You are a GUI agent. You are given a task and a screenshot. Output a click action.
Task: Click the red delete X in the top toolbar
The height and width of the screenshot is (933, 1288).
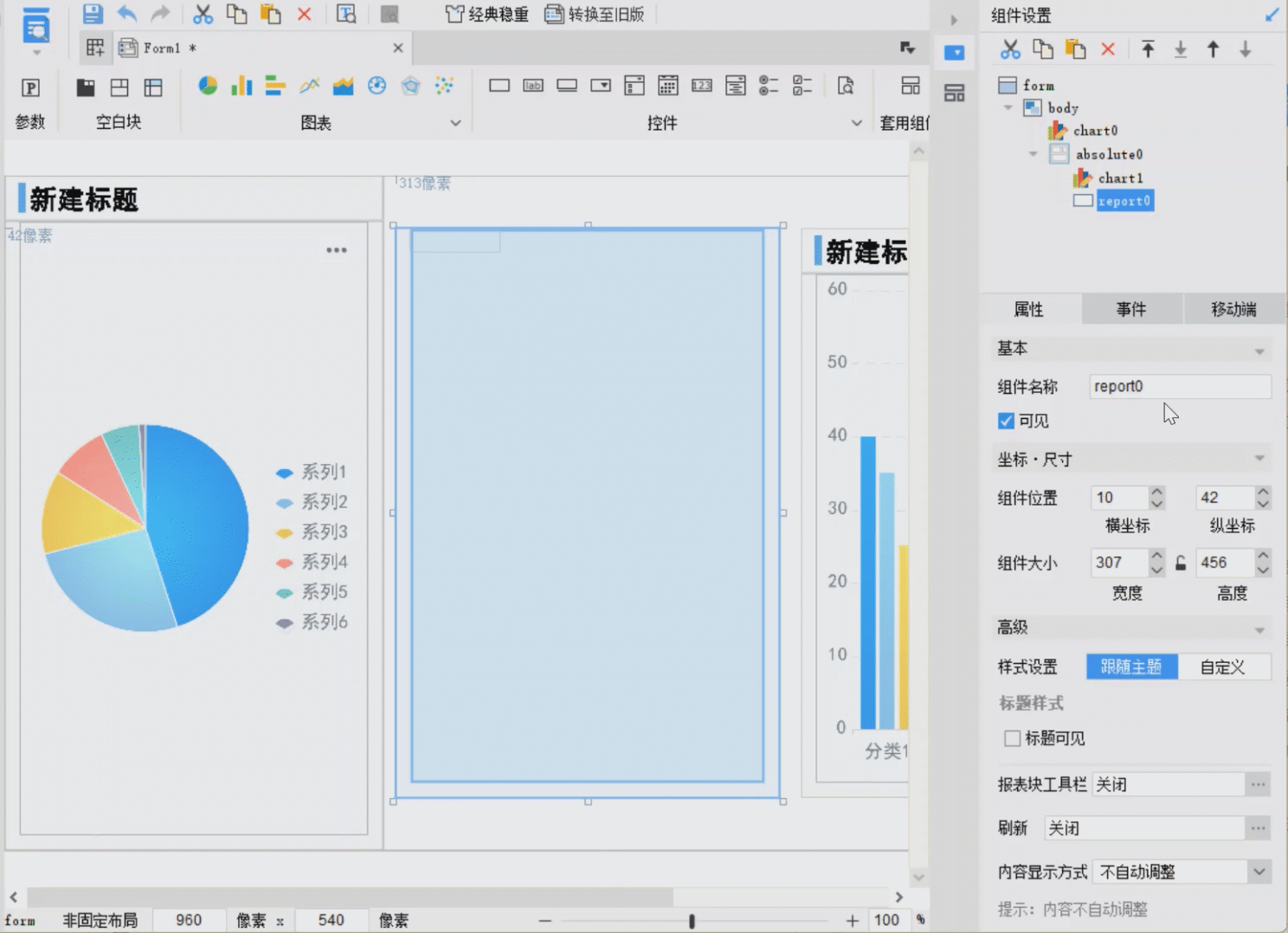pos(304,14)
